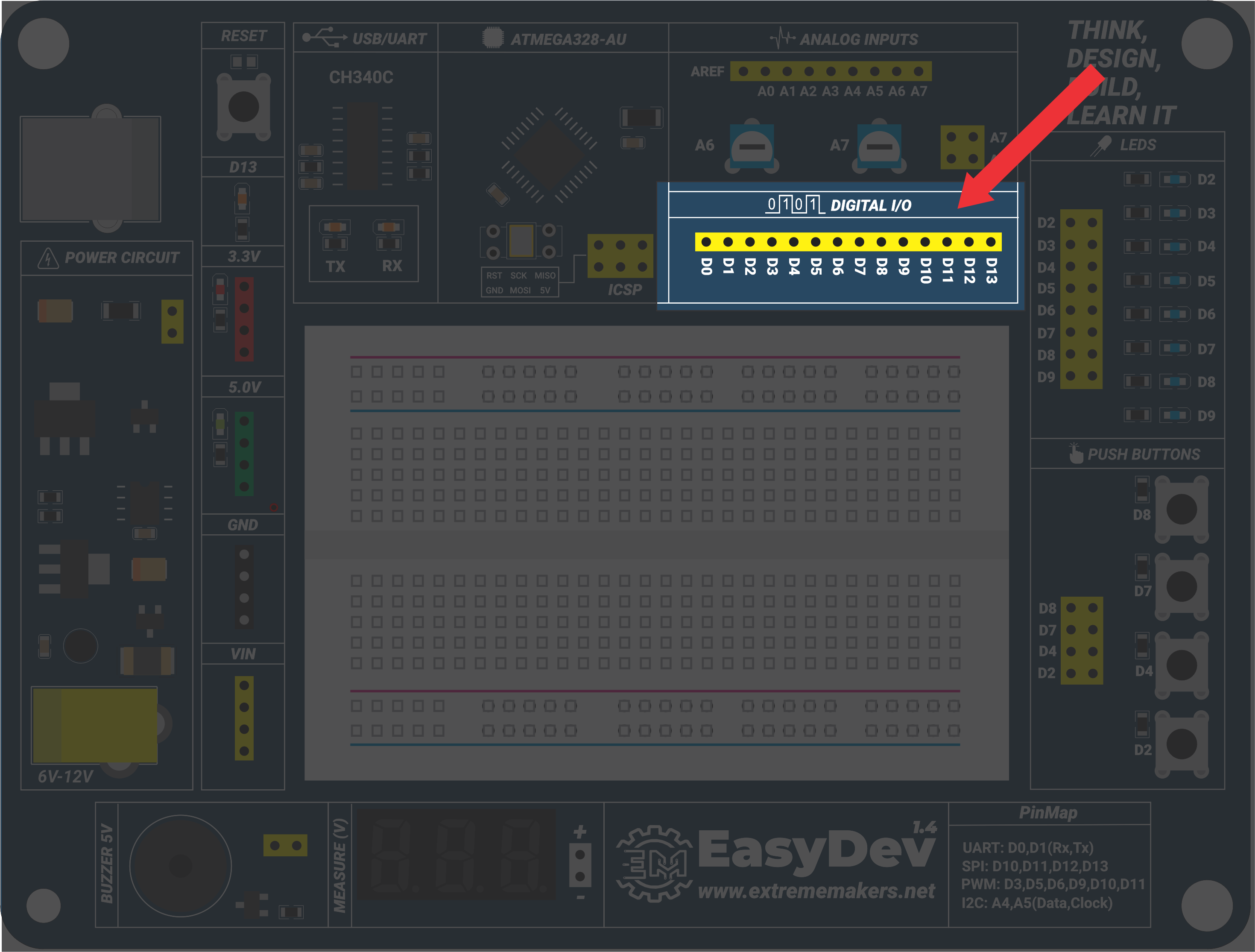This screenshot has width=1255, height=952.
Task: Open the www.extrememakers.net link
Action: (816, 891)
